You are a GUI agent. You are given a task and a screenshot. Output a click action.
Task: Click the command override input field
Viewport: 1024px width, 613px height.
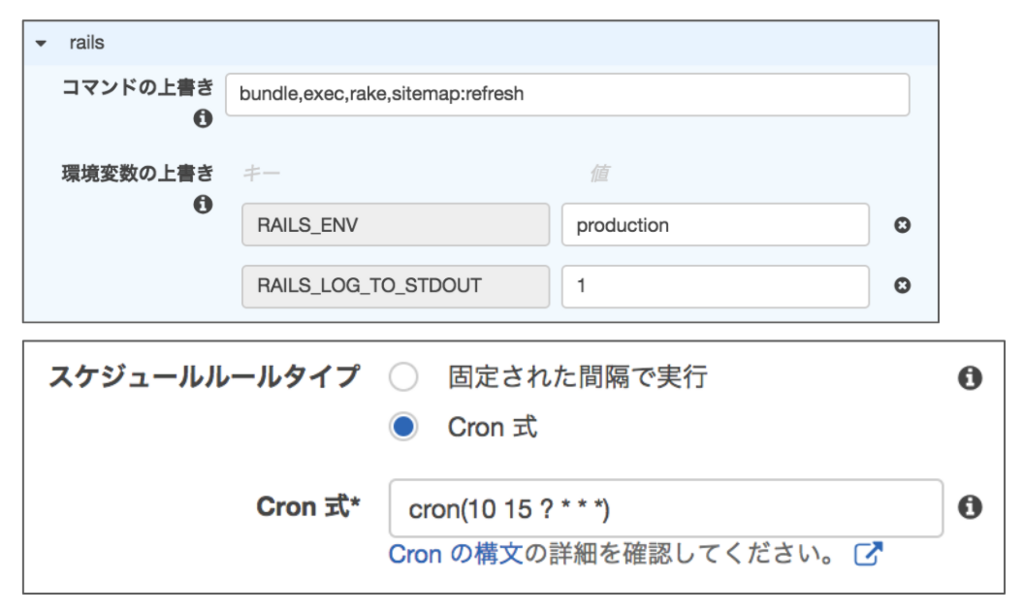[x=567, y=95]
